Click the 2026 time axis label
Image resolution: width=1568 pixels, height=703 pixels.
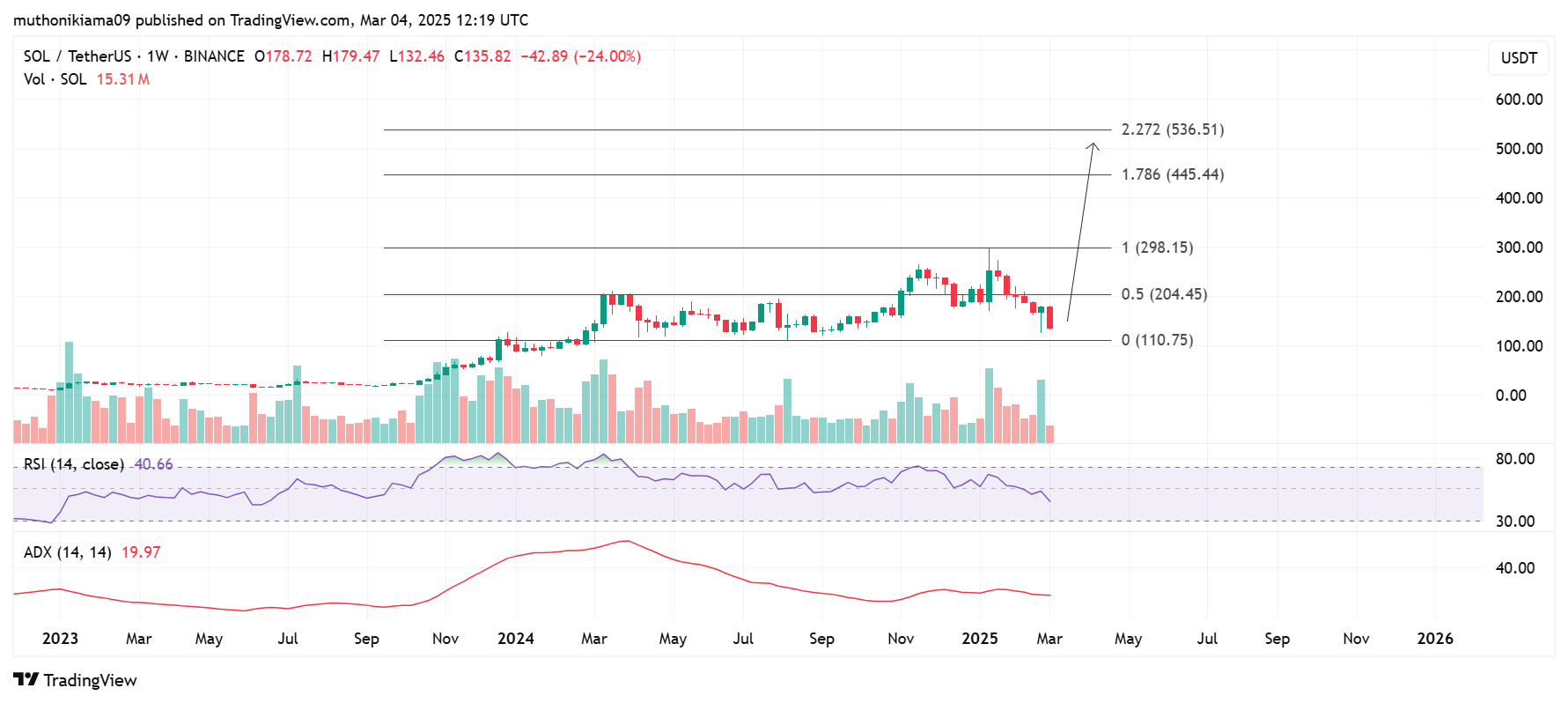tap(1435, 639)
